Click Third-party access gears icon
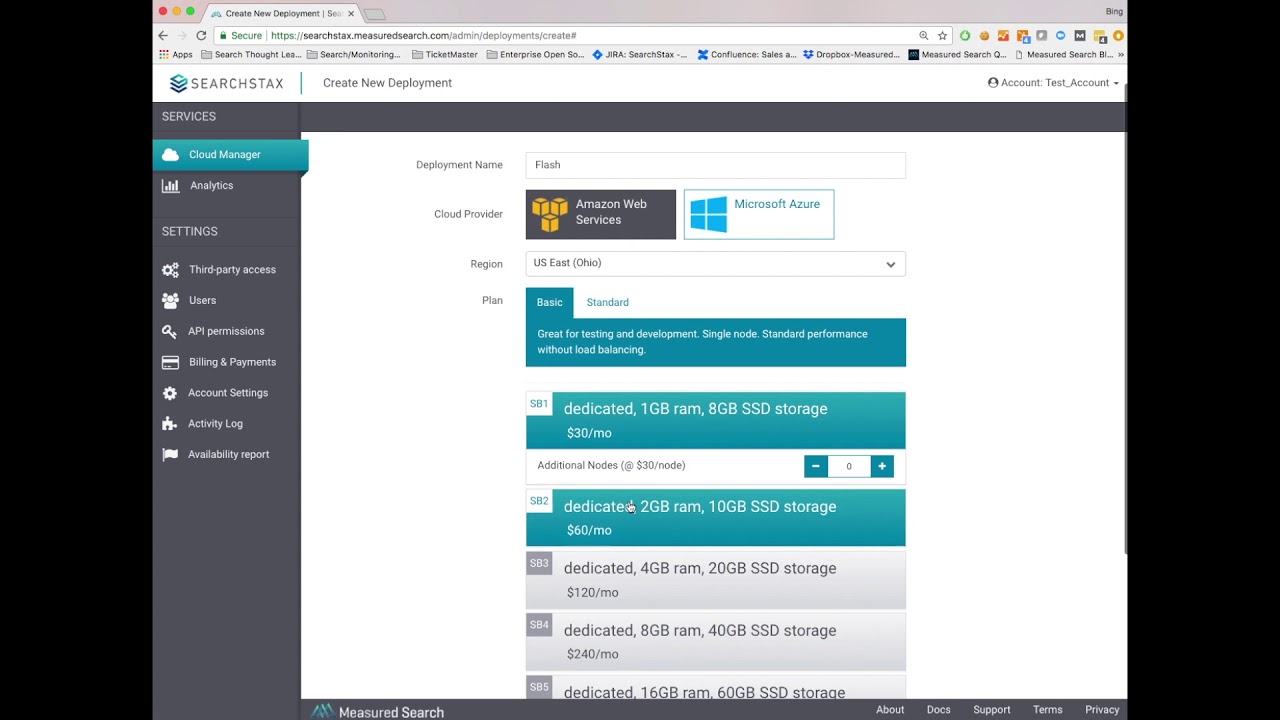1280x720 pixels. pyautogui.click(x=170, y=270)
